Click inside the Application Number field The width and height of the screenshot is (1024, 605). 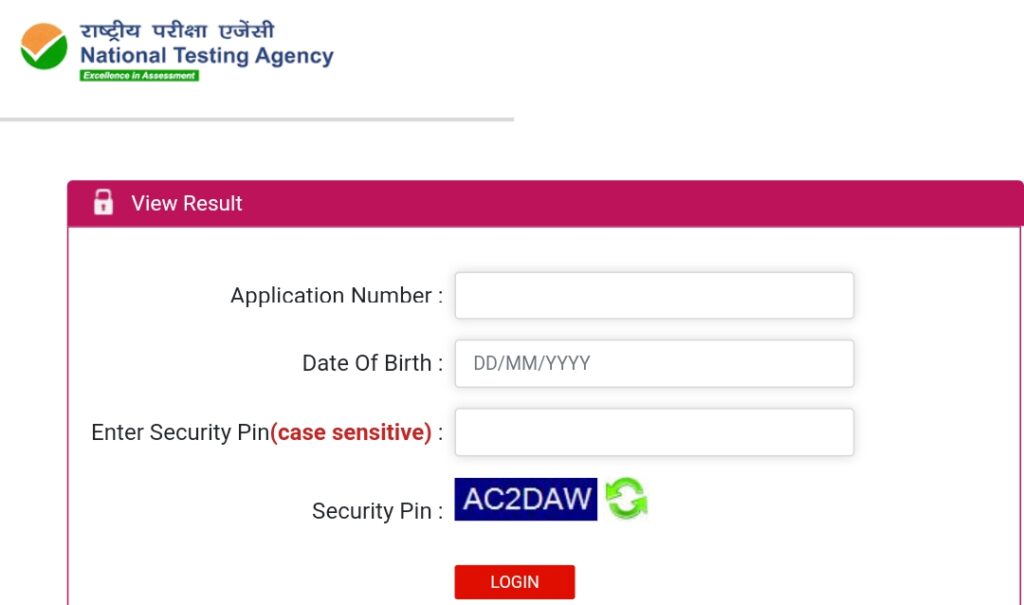[x=654, y=295]
